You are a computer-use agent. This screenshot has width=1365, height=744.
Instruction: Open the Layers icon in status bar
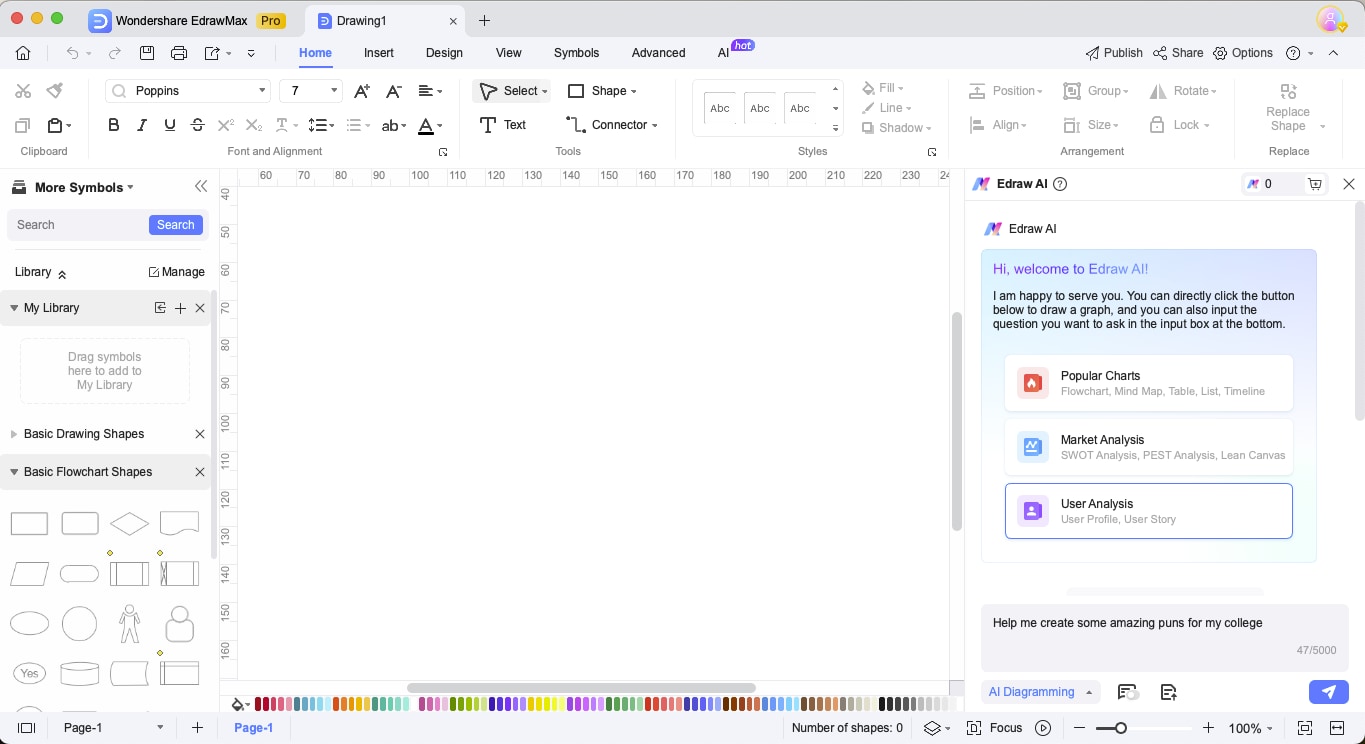(x=931, y=728)
